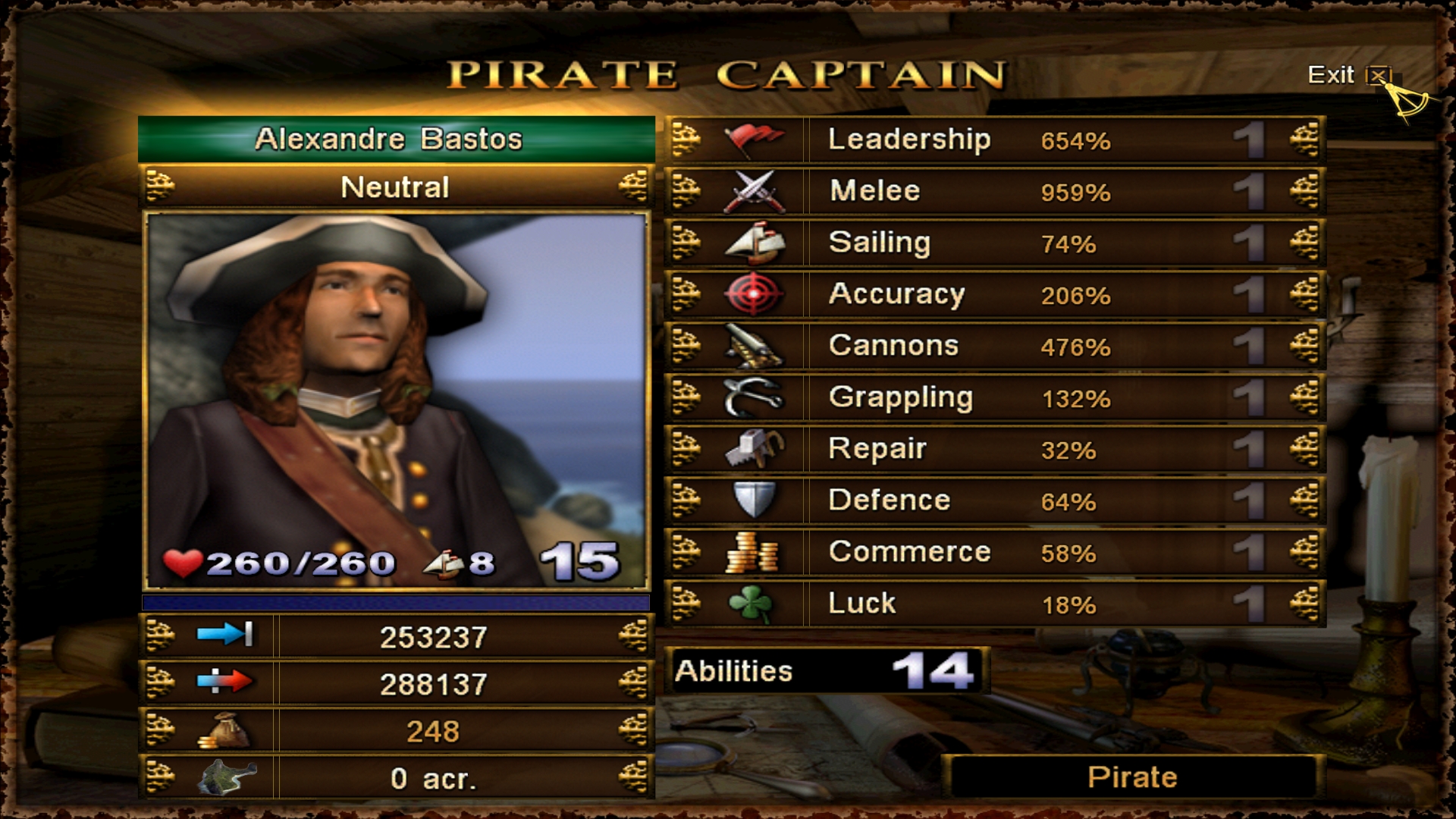Image resolution: width=1456 pixels, height=819 pixels.
Task: Select the Pirate rank button
Action: (1132, 777)
